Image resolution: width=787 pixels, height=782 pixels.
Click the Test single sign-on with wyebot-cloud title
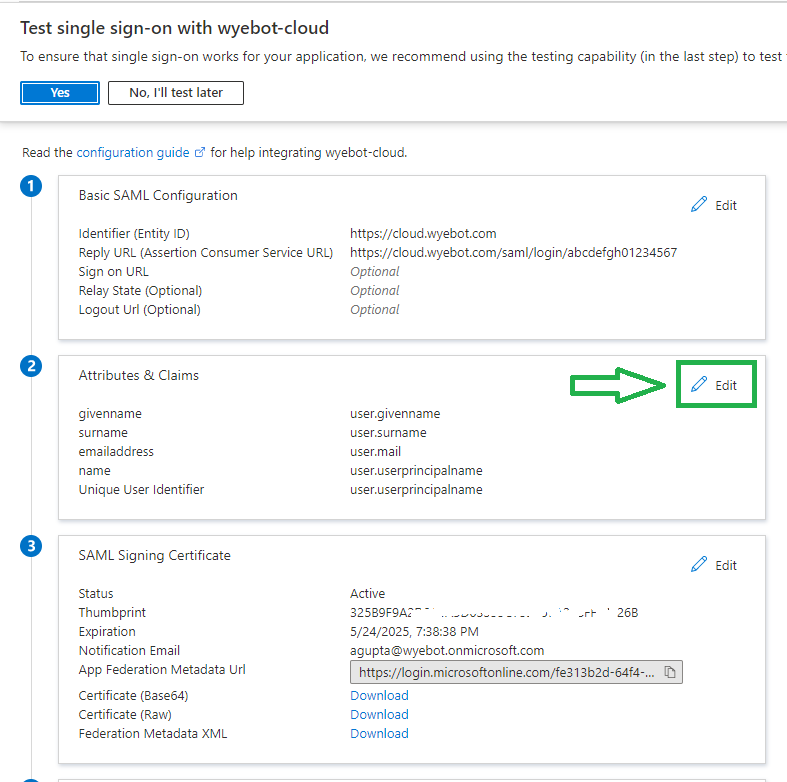point(174,28)
